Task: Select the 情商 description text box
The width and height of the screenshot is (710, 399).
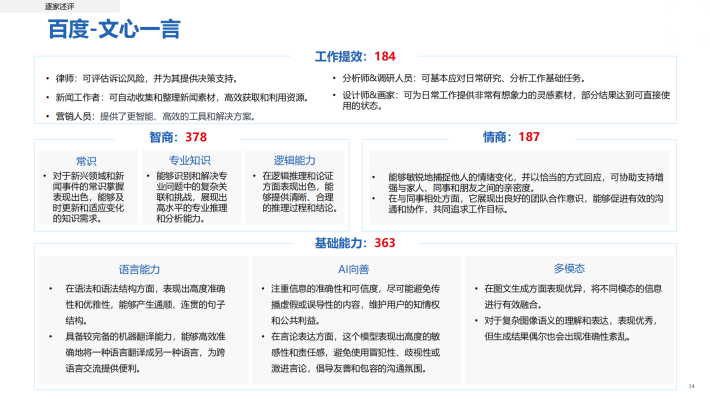Action: 519,187
